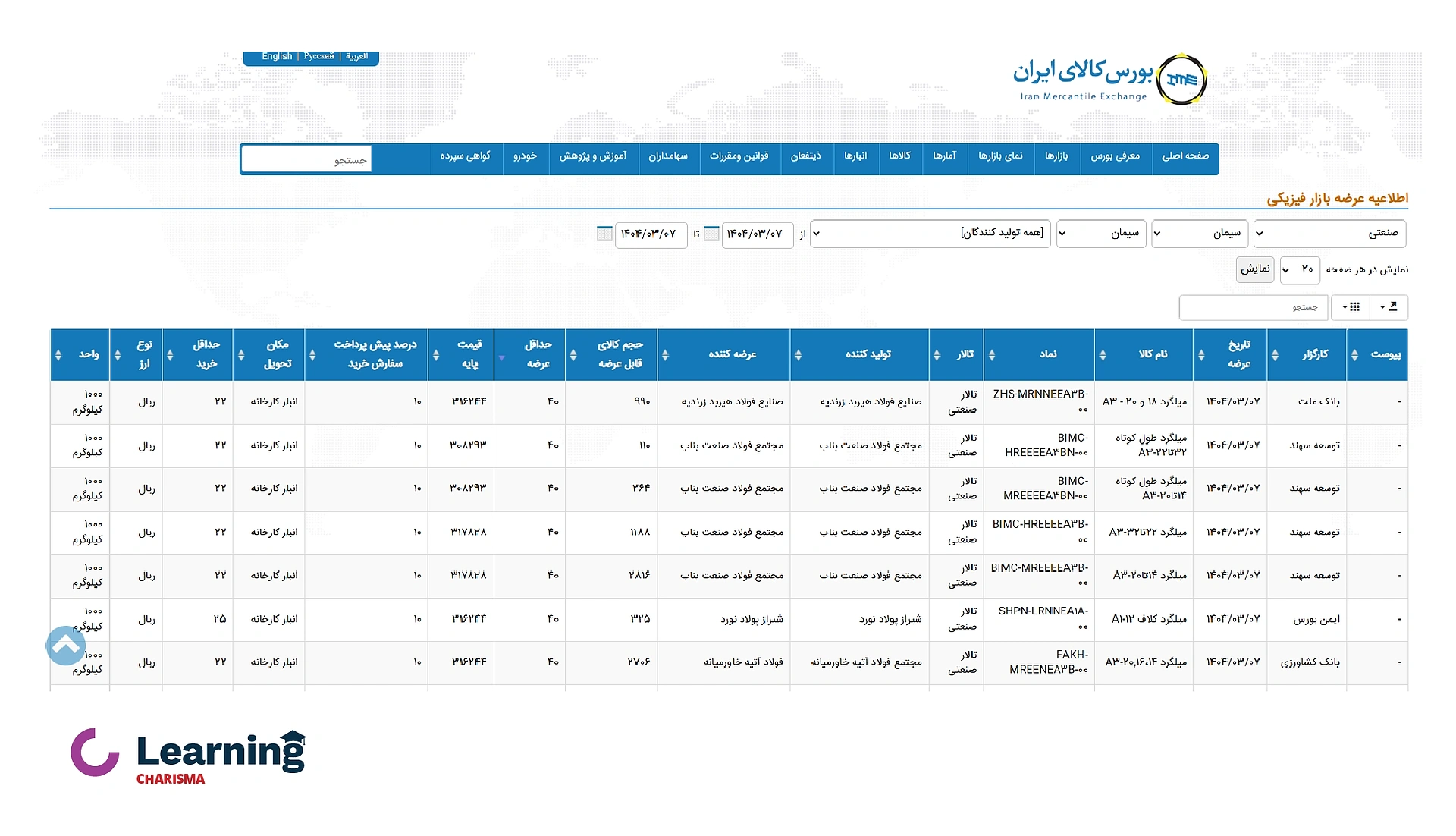The width and height of the screenshot is (1456, 836).
Task: Open the سهامداران menu
Action: coord(668,156)
